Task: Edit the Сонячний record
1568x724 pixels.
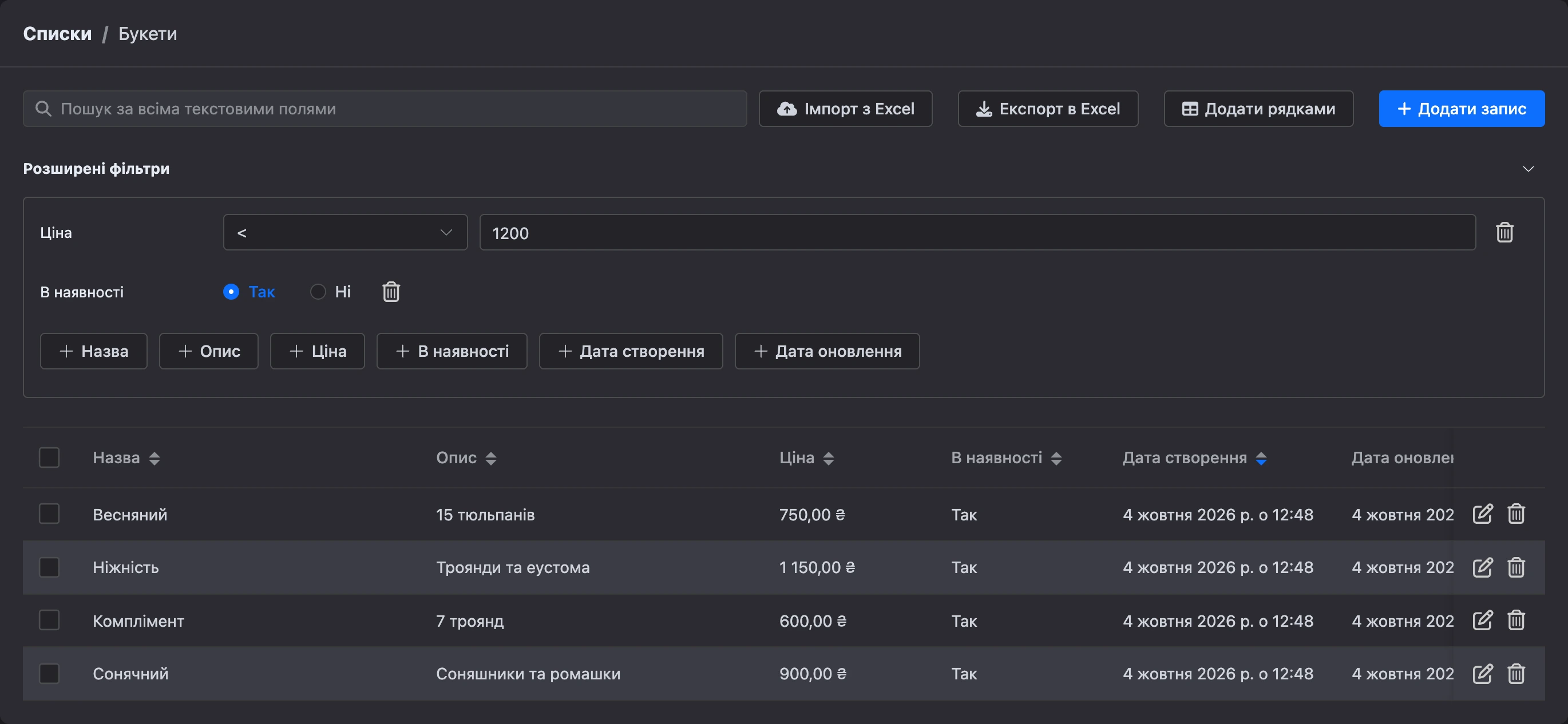Action: point(1482,674)
